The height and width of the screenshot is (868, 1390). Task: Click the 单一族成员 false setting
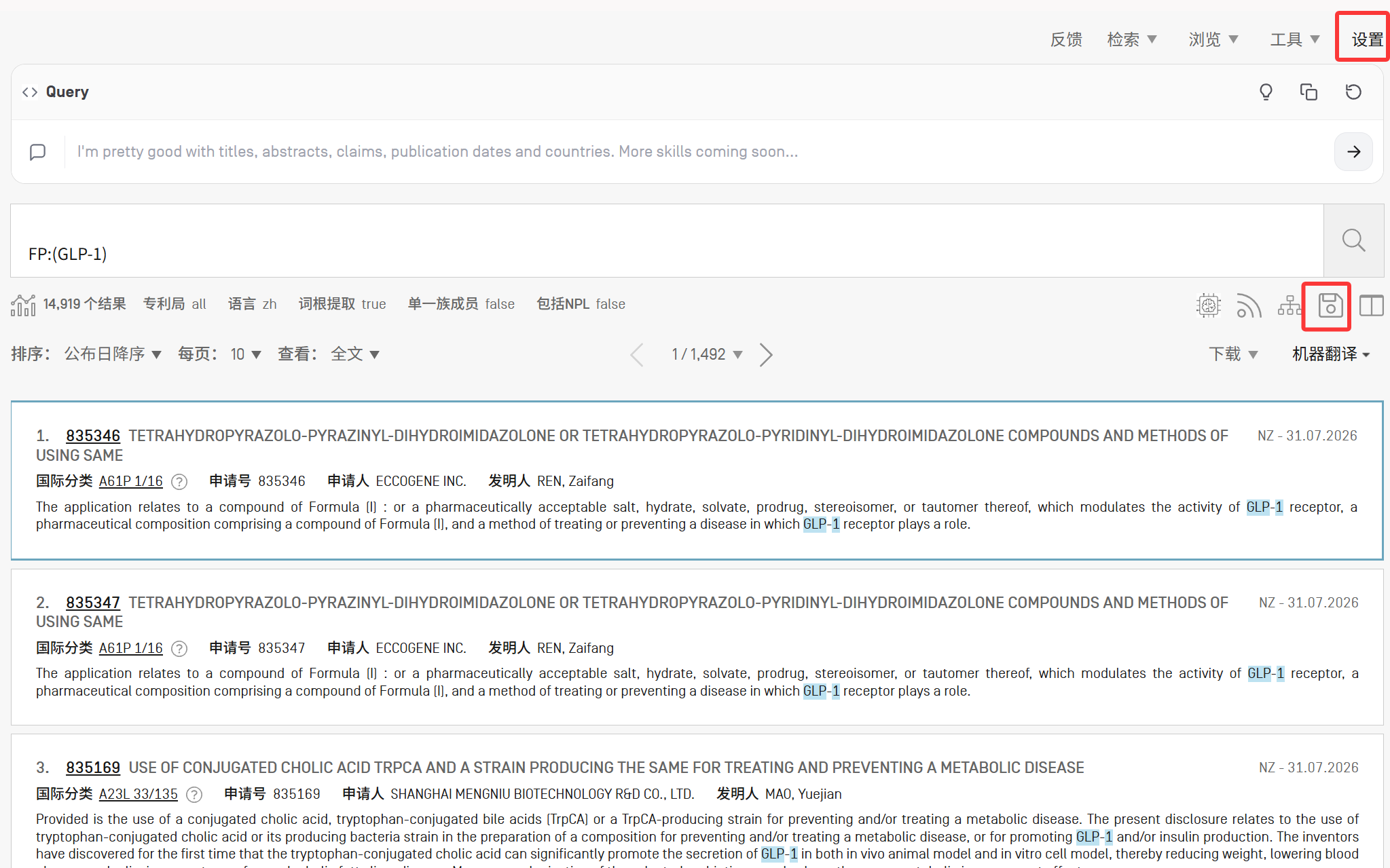point(461,304)
